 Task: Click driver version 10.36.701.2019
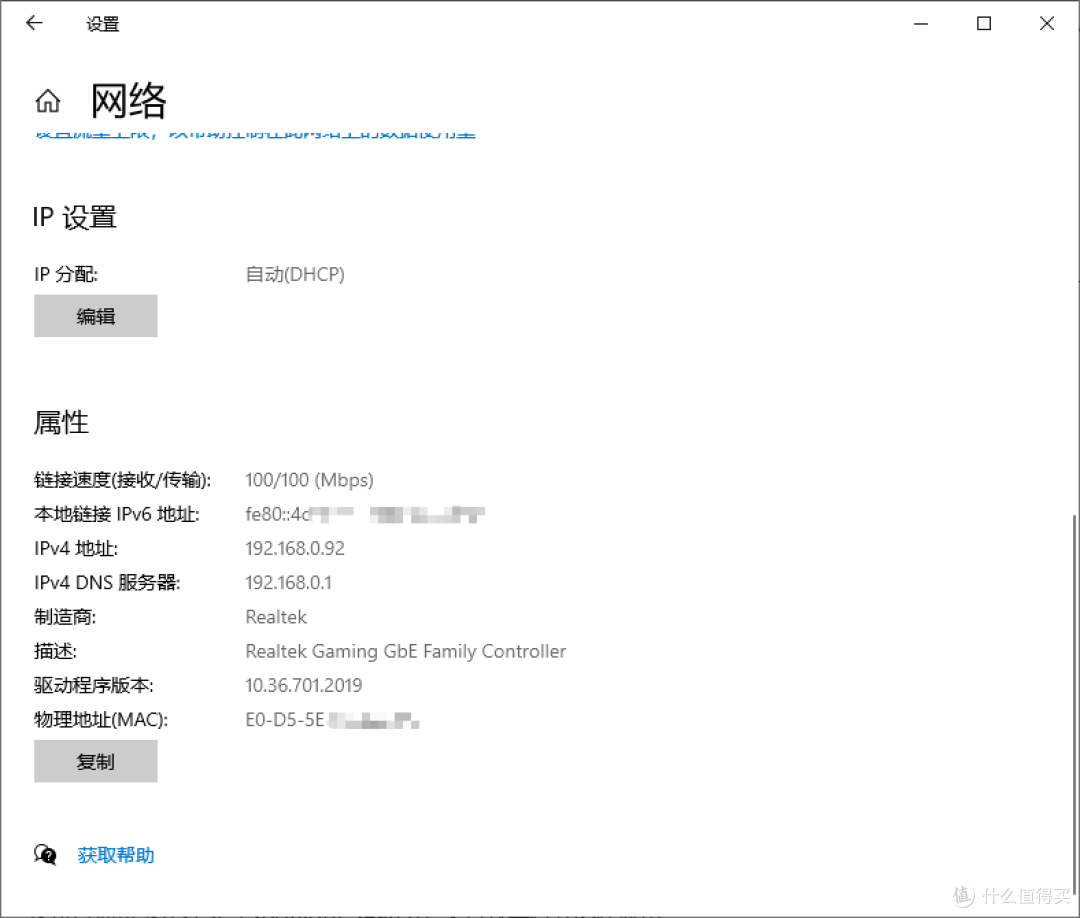[304, 685]
